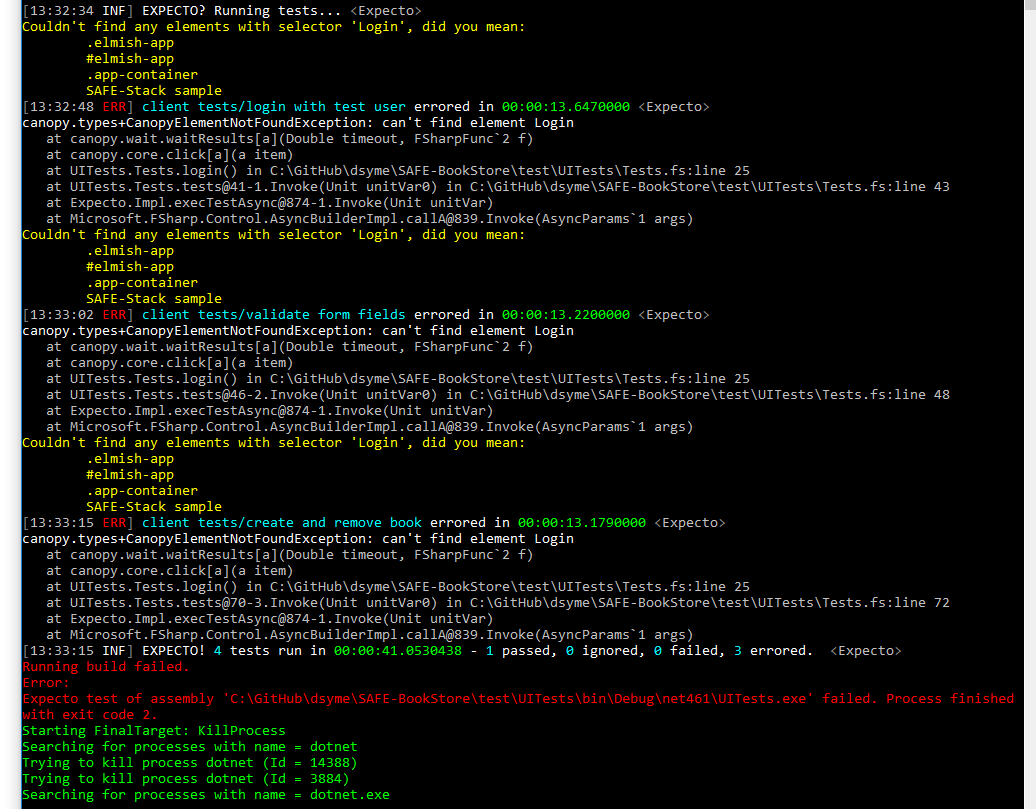Click the '3 errored.' result text

point(774,651)
